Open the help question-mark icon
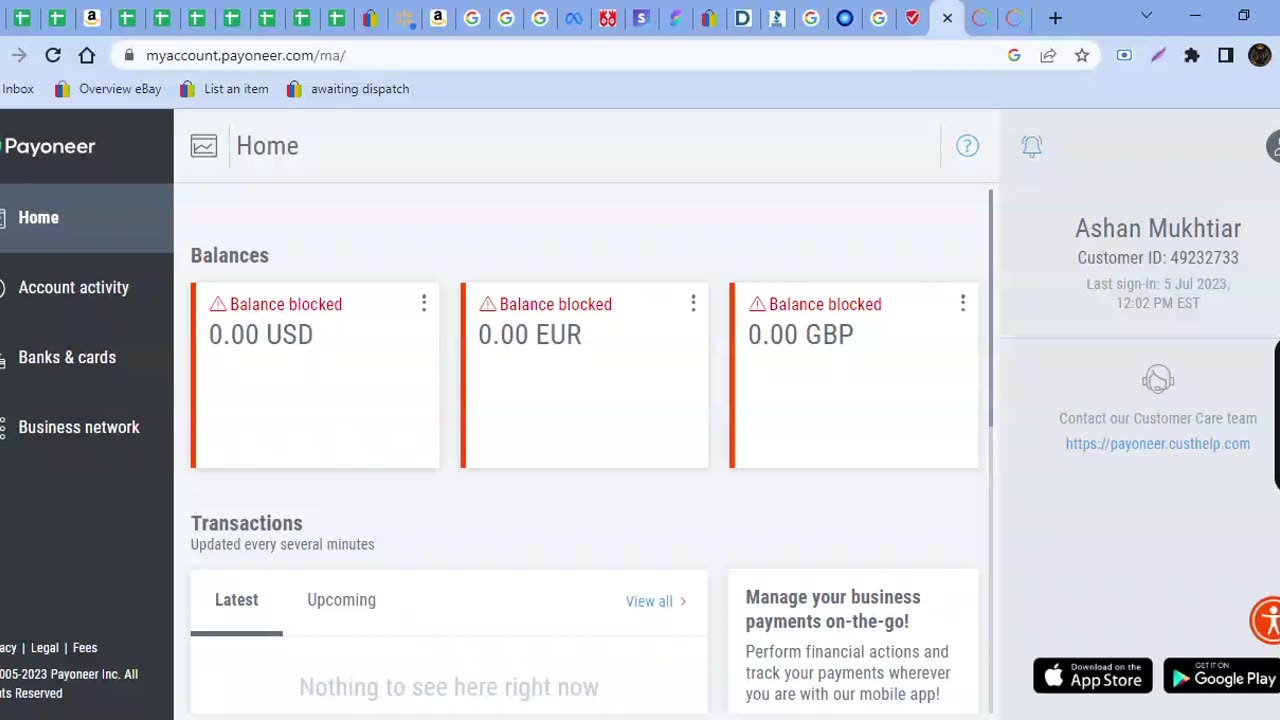The width and height of the screenshot is (1280, 720). [967, 146]
